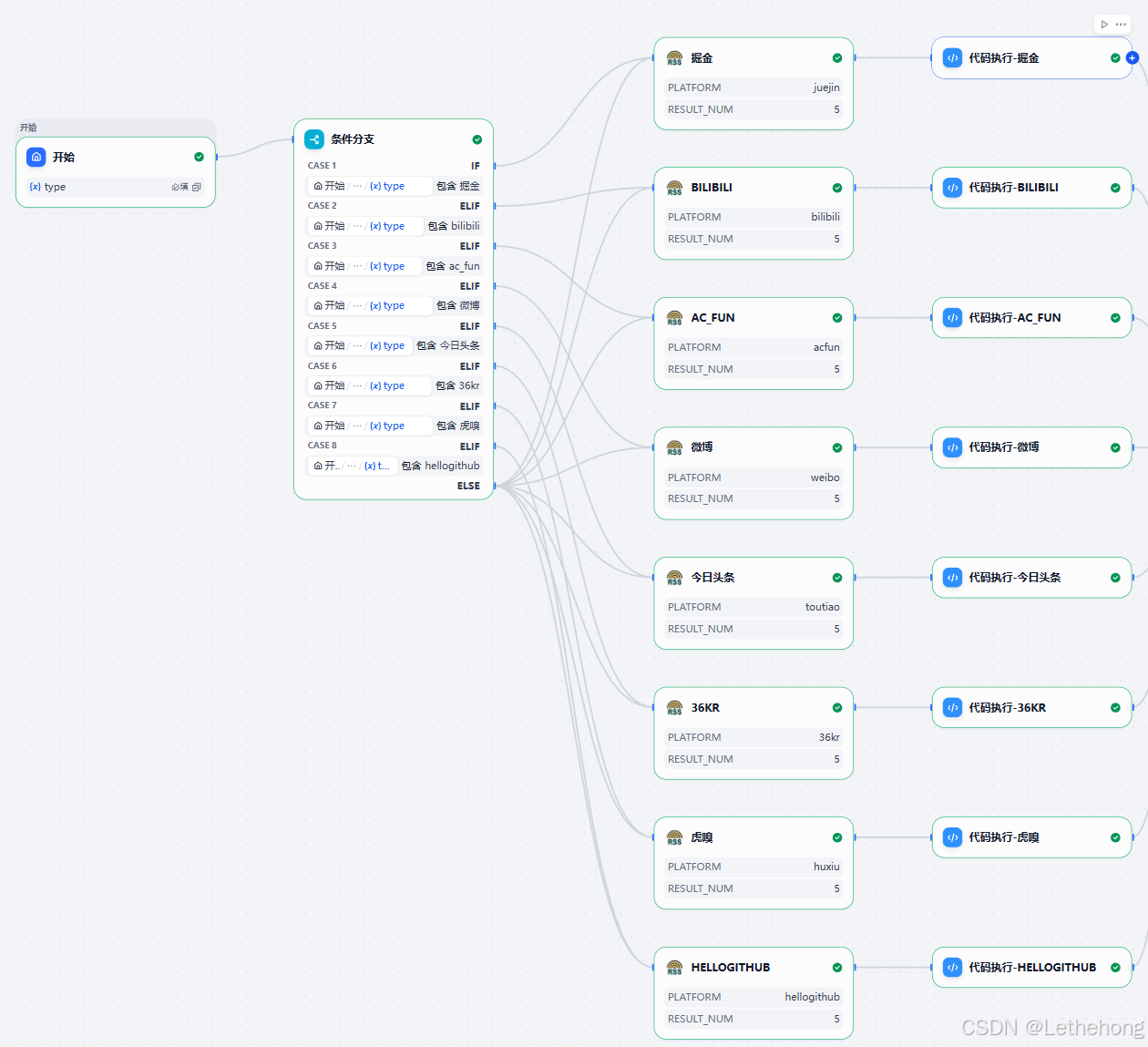Click code icon of 代码执行-AC_FUN node
The height and width of the screenshot is (1047, 1148).
pyautogui.click(x=952, y=318)
